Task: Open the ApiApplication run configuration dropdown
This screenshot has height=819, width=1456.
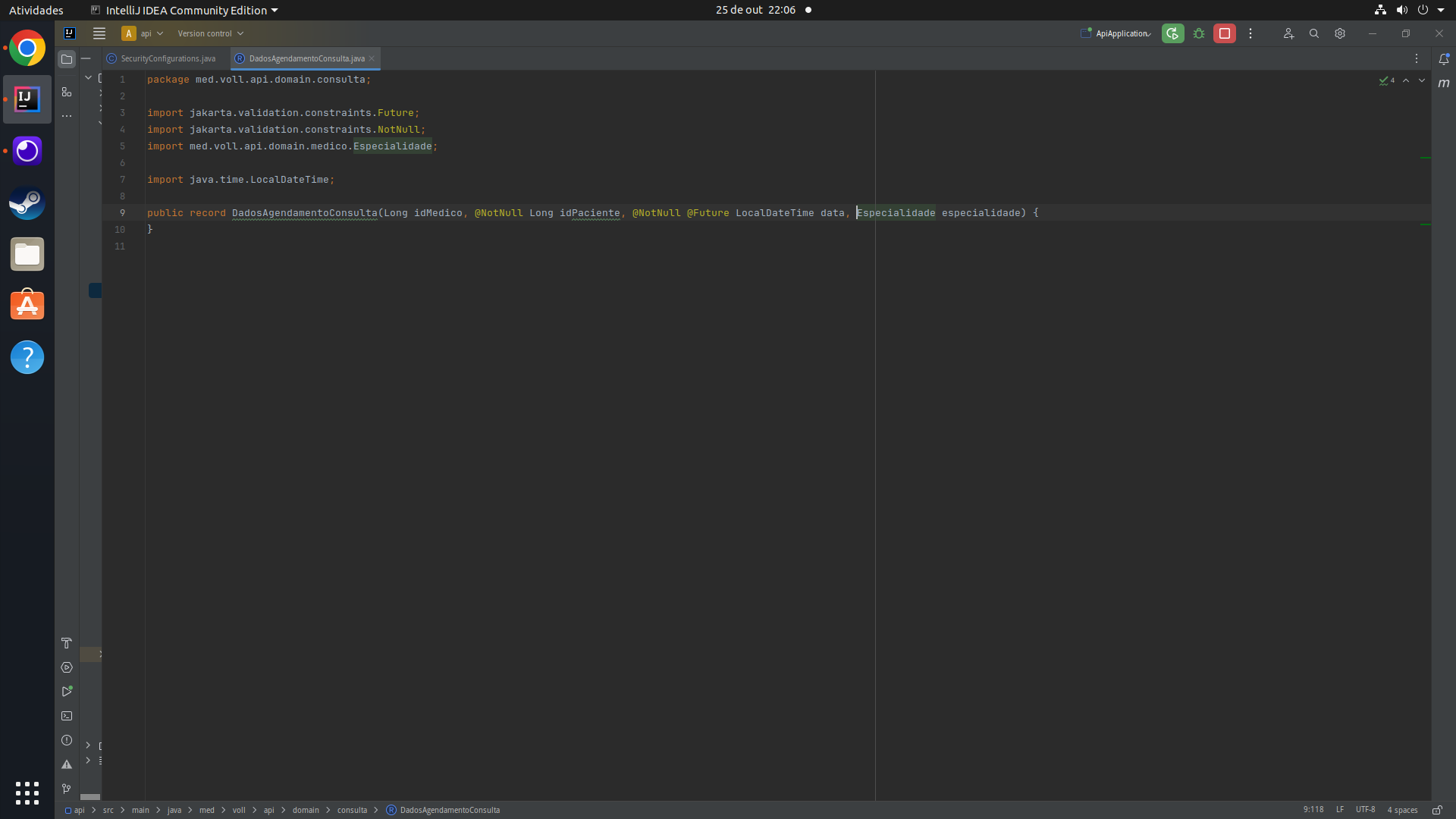Action: click(x=1116, y=33)
